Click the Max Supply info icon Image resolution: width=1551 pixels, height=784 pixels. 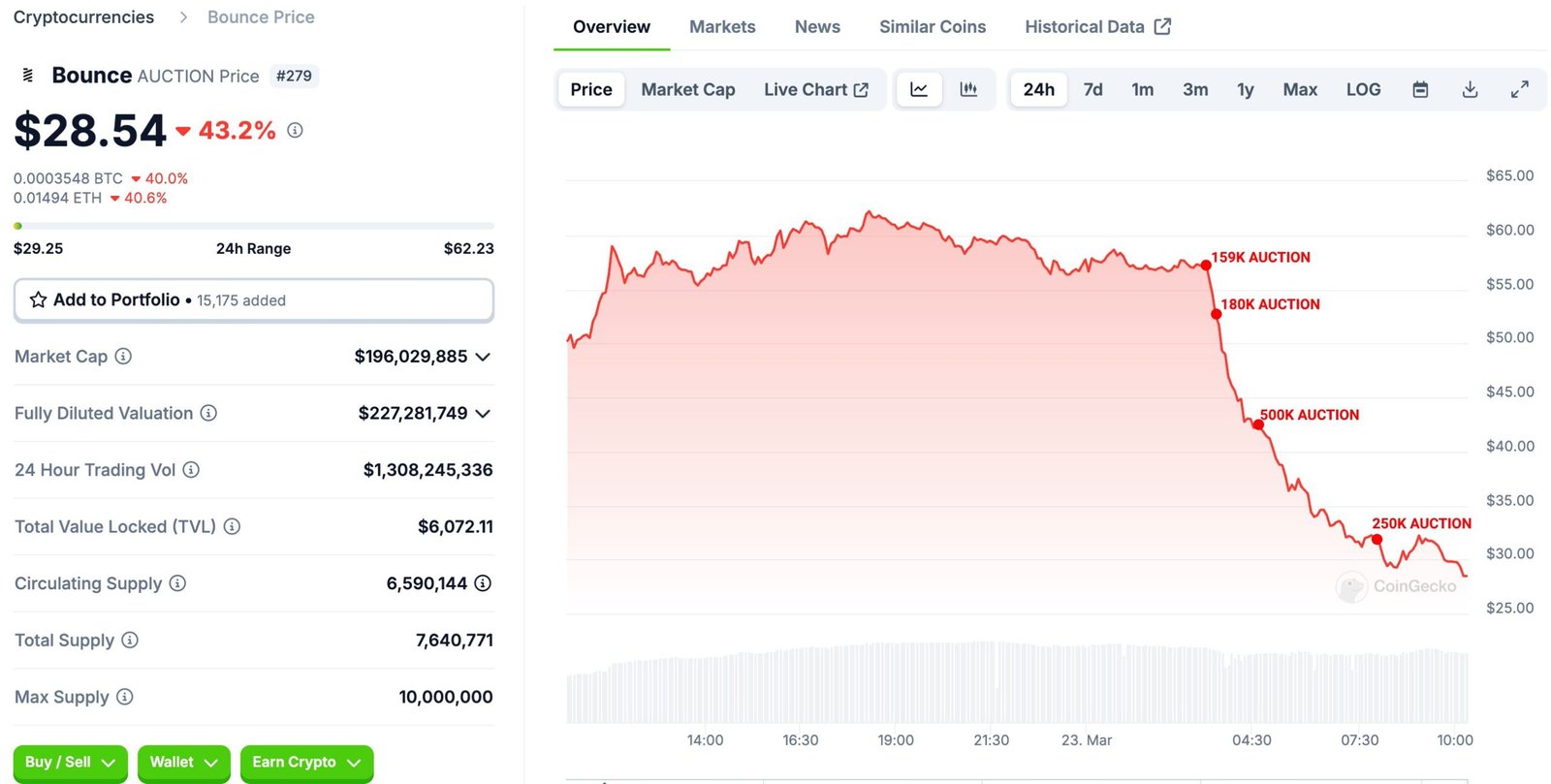(125, 697)
